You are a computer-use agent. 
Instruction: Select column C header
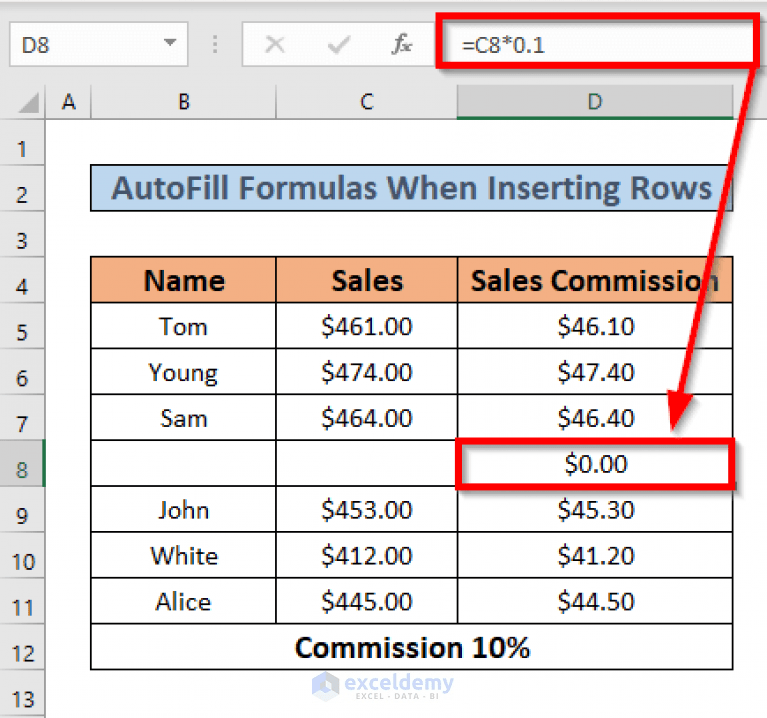[x=367, y=102]
